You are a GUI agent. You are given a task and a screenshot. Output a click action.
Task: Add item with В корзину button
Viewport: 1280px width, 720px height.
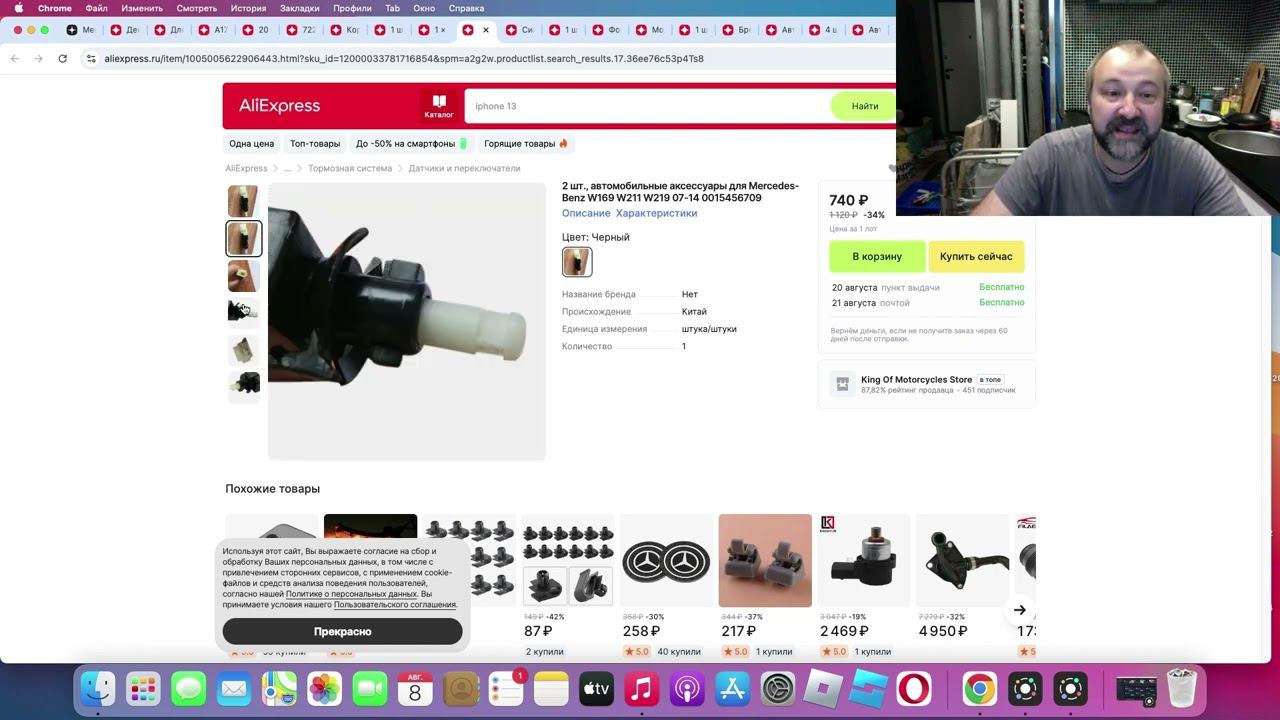(876, 257)
